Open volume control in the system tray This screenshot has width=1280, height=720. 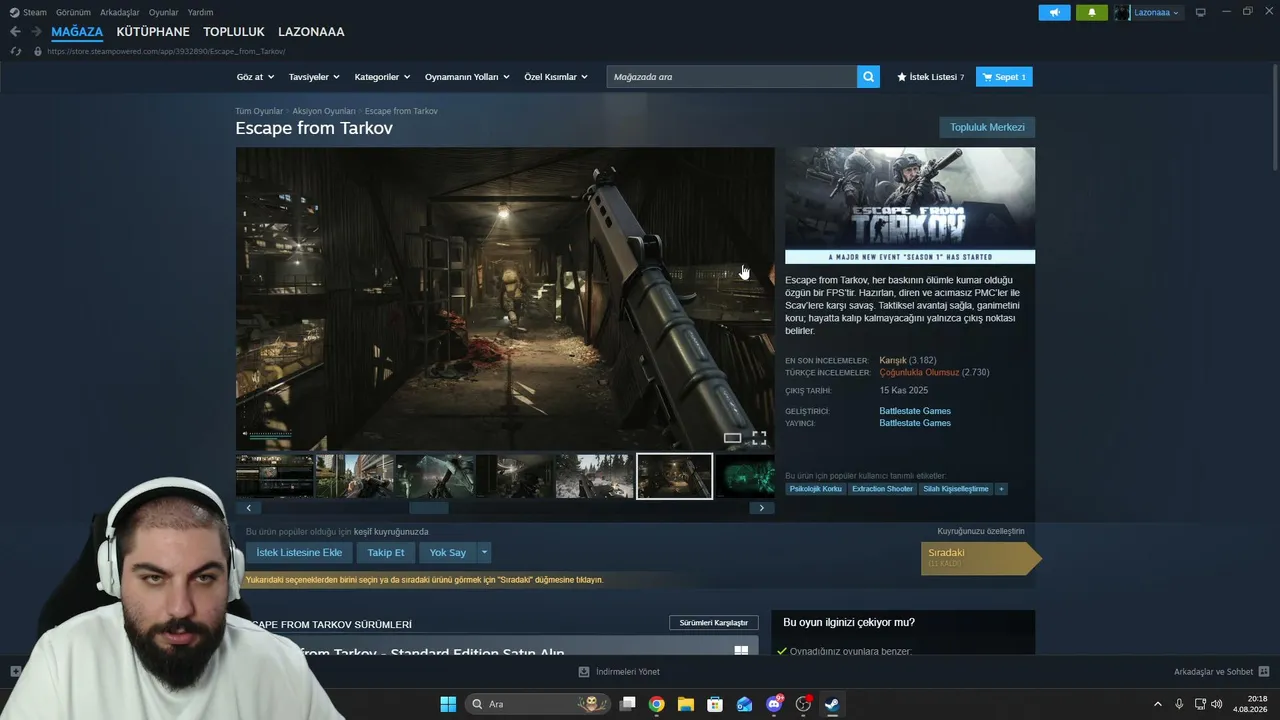(1216, 704)
